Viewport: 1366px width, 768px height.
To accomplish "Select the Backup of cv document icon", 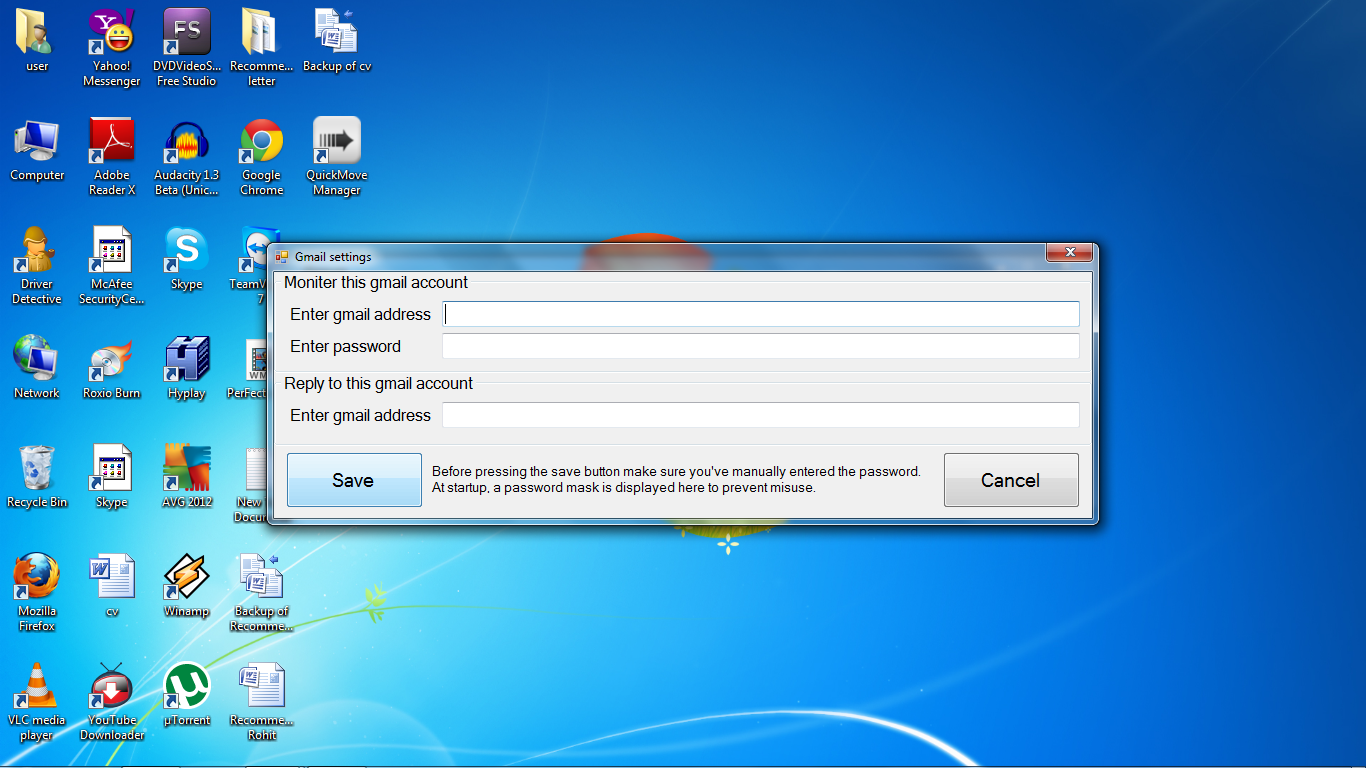I will 337,40.
